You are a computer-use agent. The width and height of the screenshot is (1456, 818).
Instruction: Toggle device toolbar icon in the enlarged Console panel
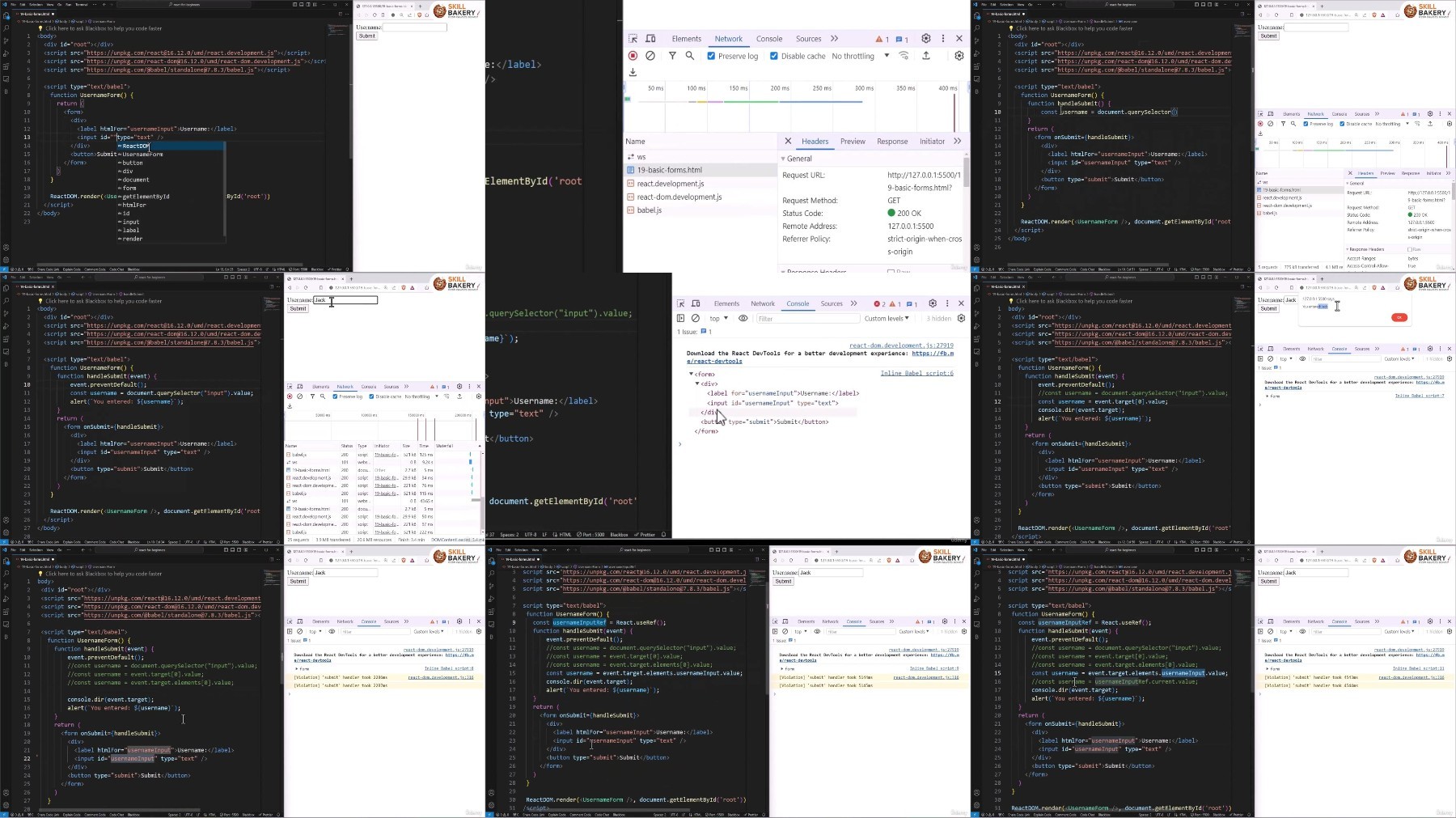(x=696, y=303)
